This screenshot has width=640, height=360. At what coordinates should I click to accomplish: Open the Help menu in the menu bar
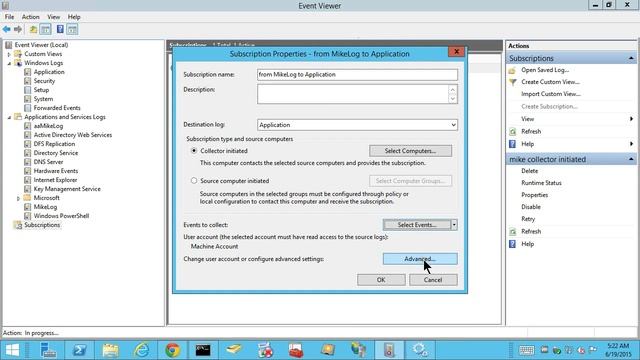coord(74,17)
